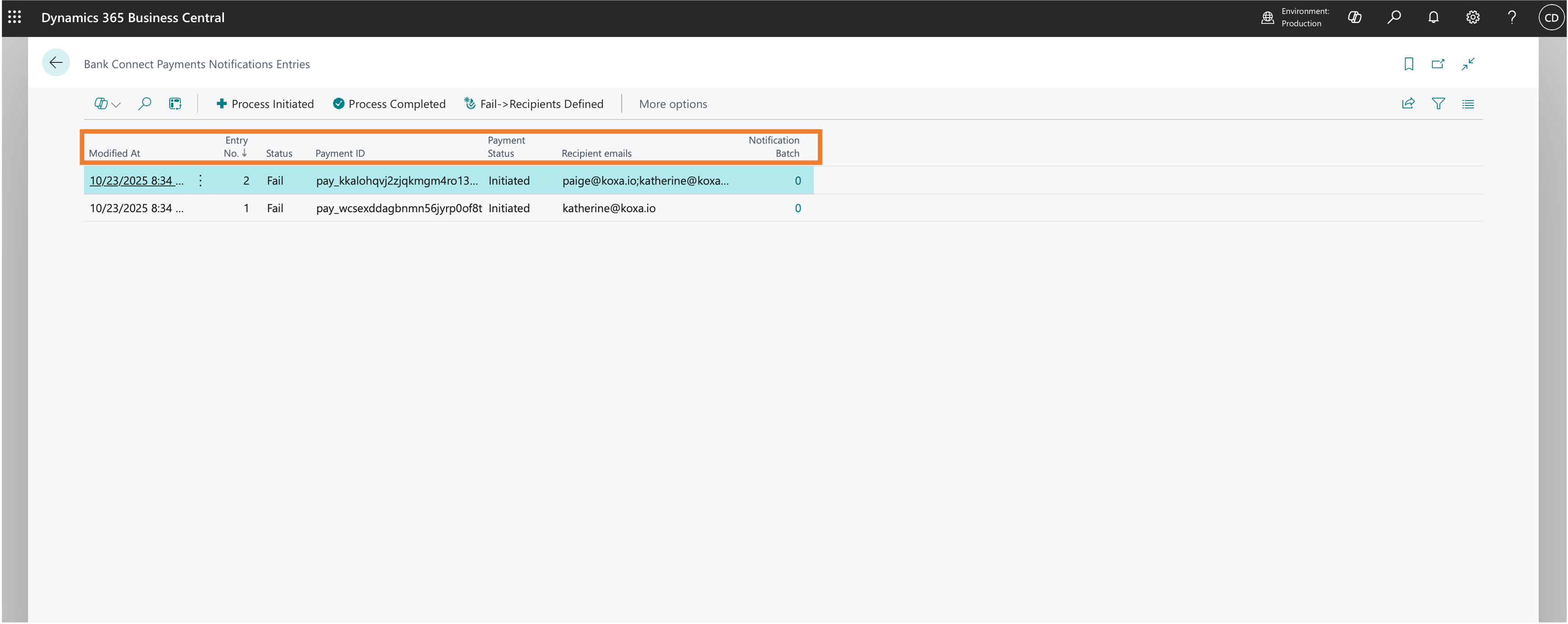Run Process Completed action
The height and width of the screenshot is (624, 1568).
coord(389,104)
